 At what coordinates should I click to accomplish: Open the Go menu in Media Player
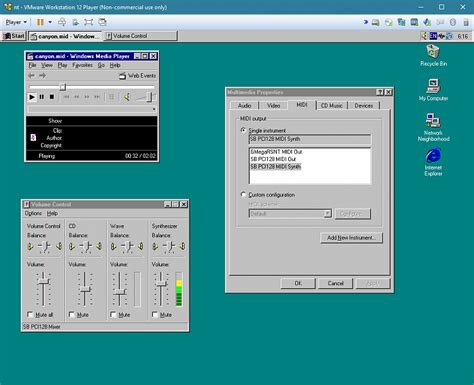click(101, 65)
